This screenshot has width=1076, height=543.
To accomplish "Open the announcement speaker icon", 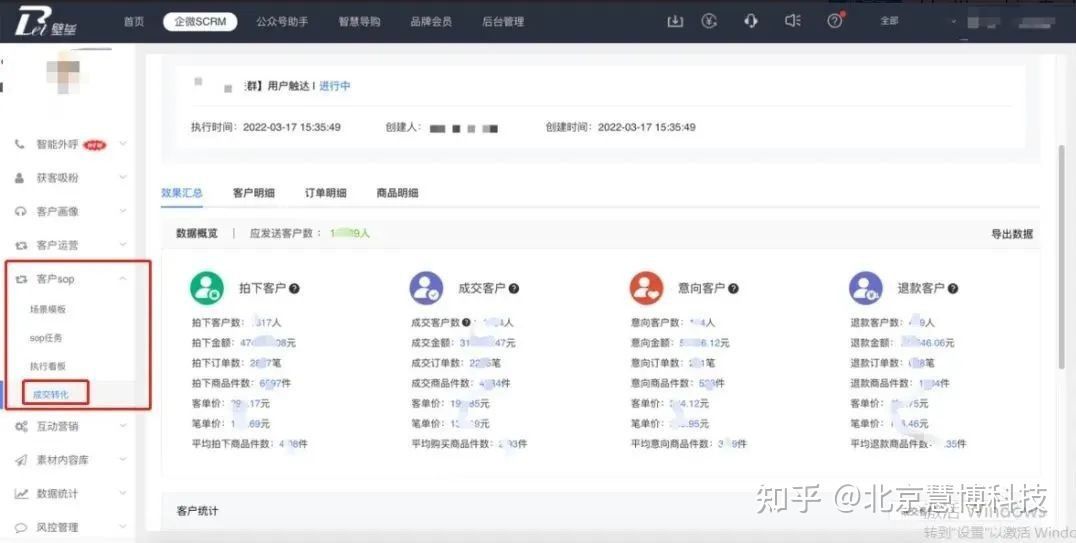I will (793, 21).
